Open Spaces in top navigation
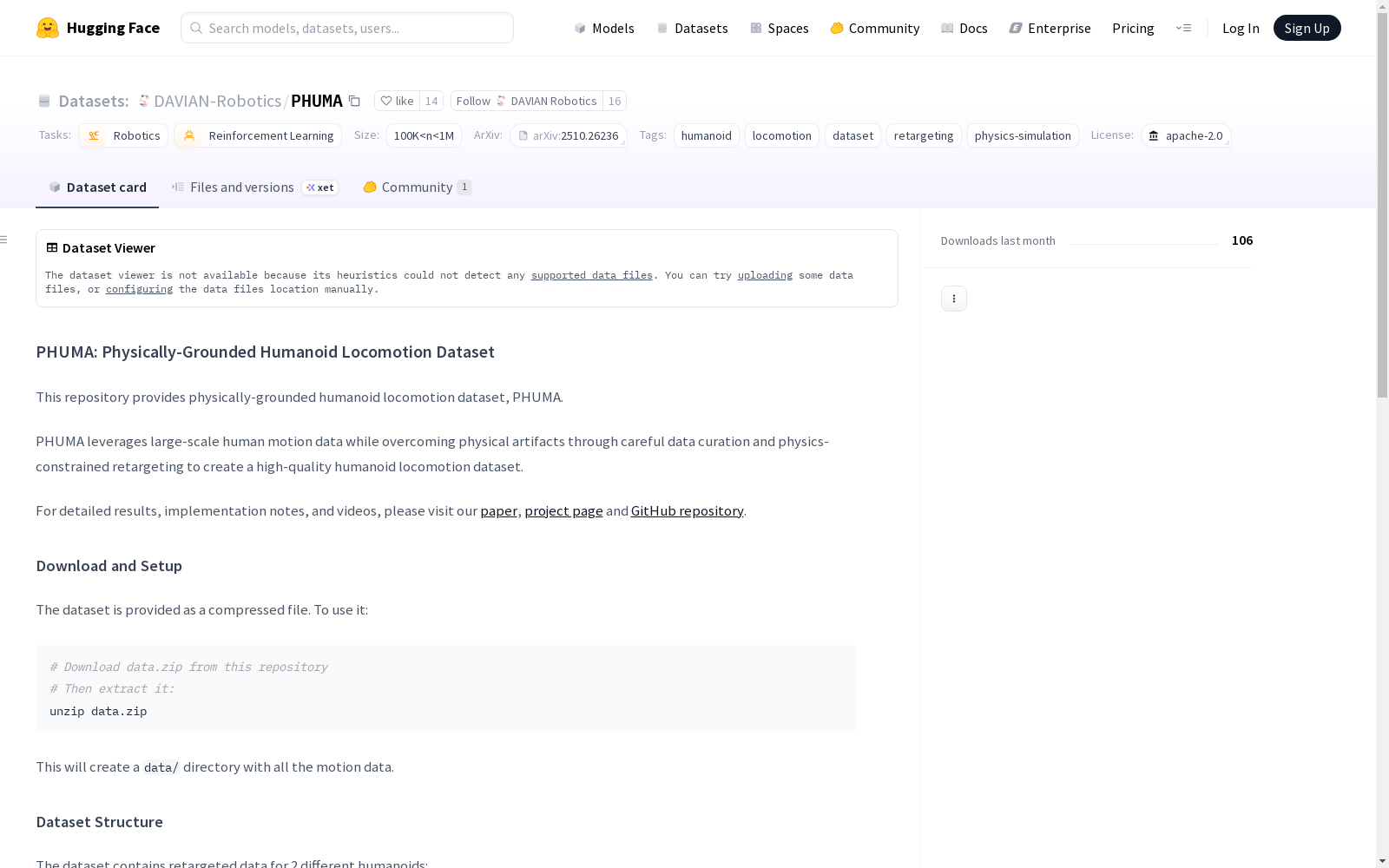 (780, 28)
